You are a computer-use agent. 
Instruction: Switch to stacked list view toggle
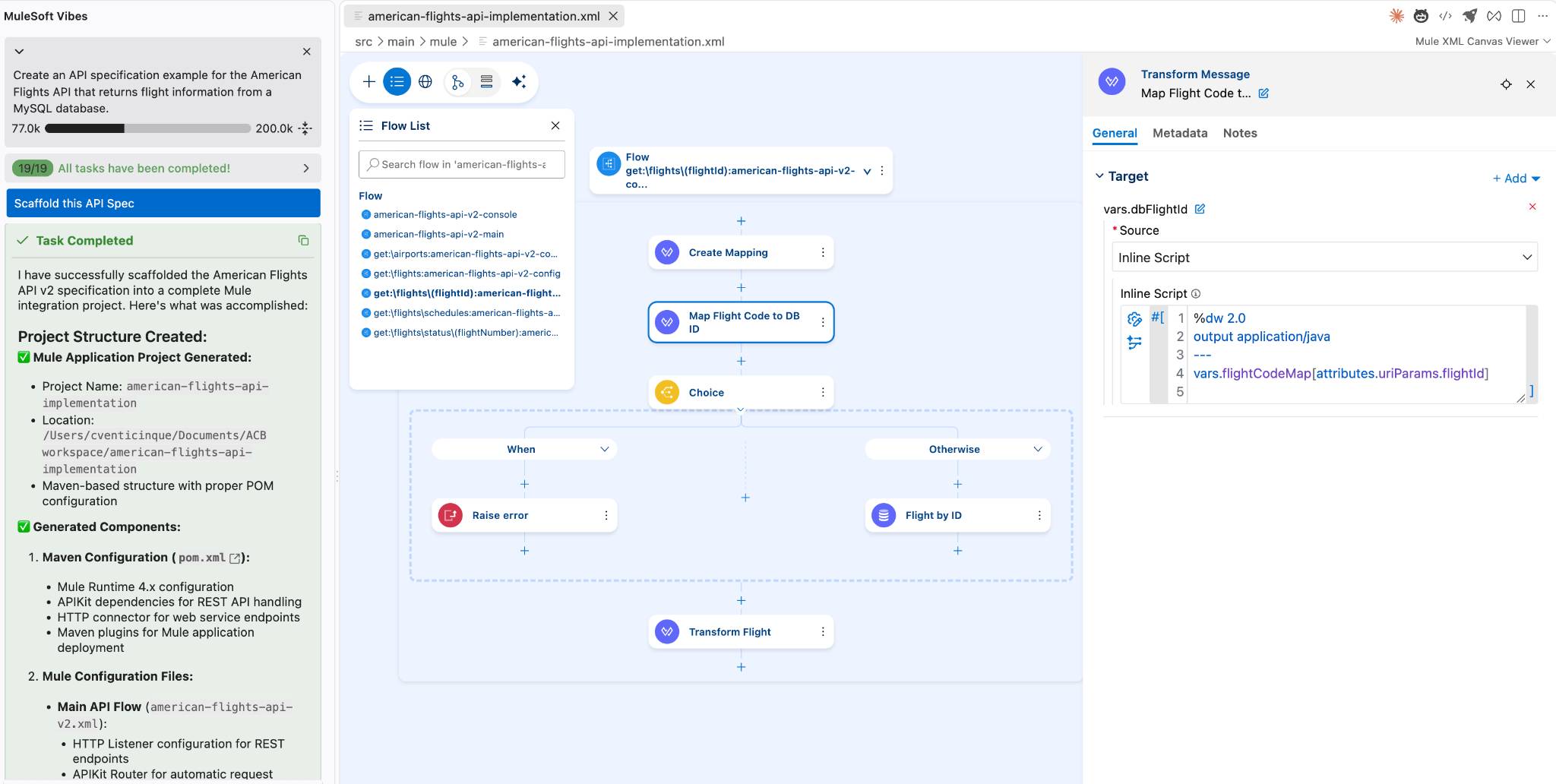(486, 81)
